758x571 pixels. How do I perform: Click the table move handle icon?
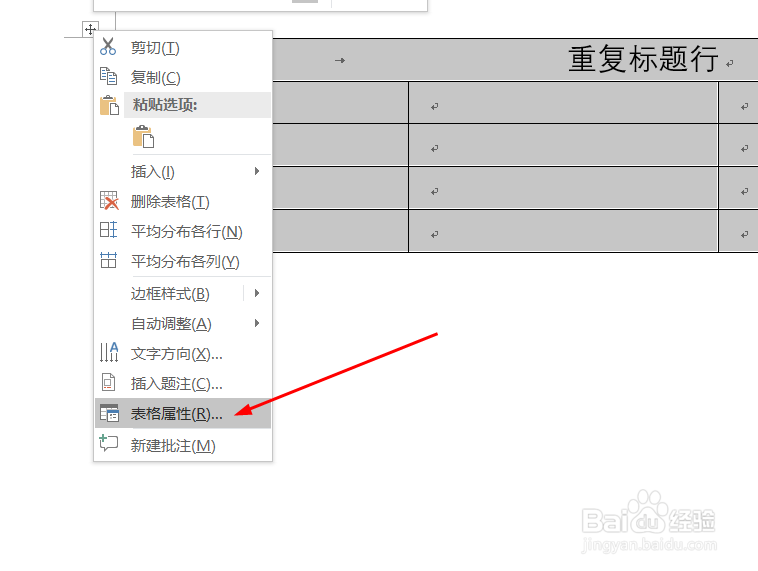(90, 29)
